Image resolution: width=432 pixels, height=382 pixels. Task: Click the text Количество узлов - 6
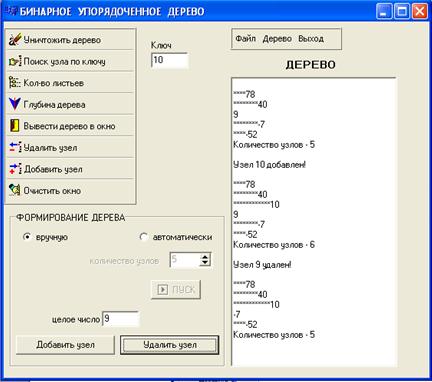[x=274, y=245]
